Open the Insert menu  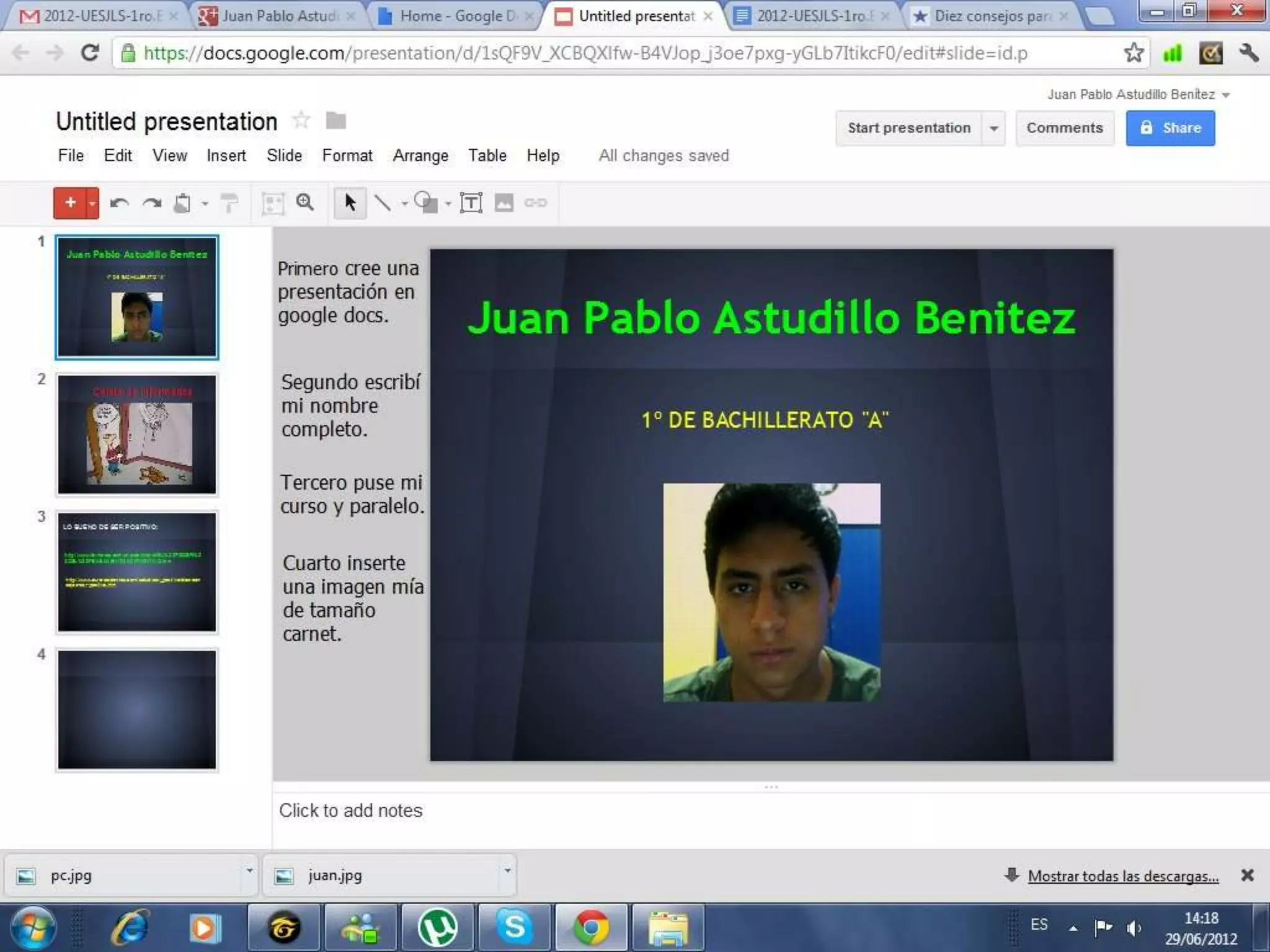[x=226, y=156]
